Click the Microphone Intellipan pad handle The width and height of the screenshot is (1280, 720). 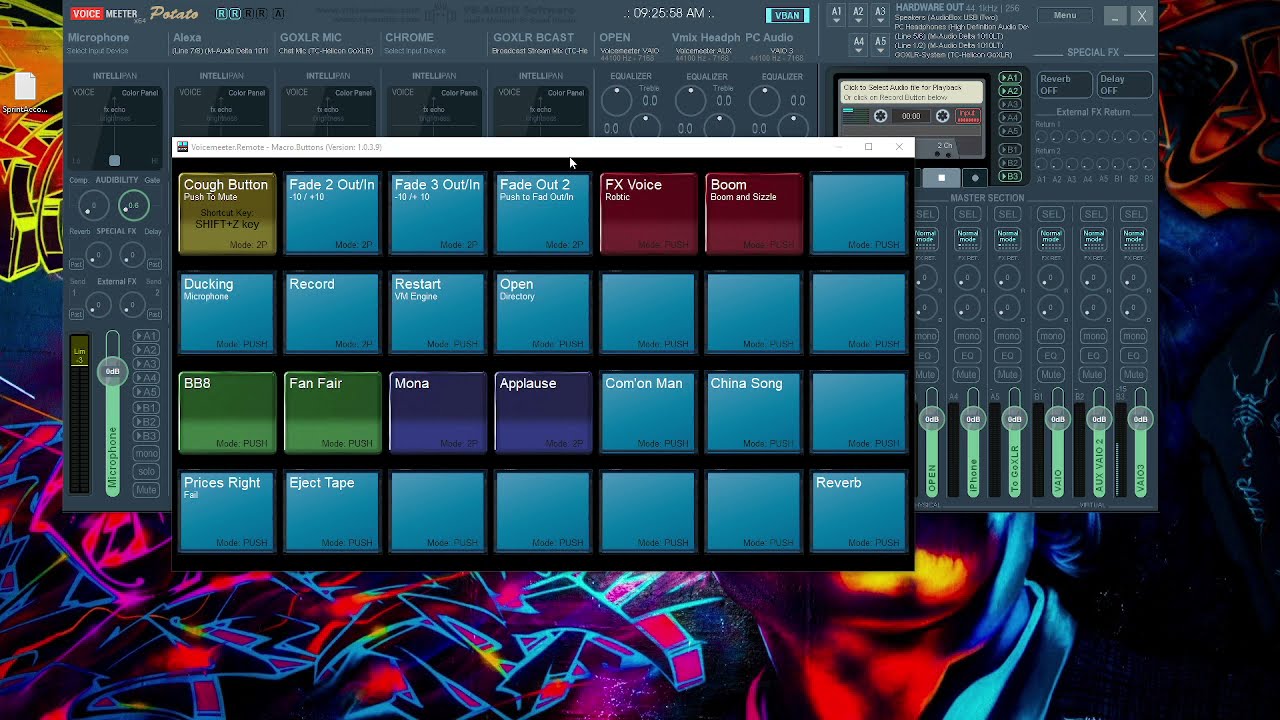[x=114, y=160]
